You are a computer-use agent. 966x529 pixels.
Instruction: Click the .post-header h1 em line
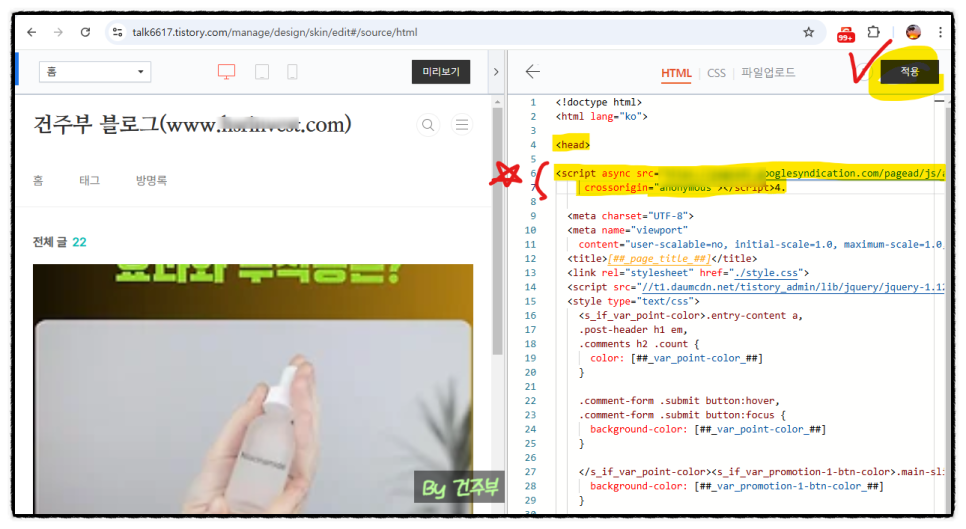coord(633,329)
